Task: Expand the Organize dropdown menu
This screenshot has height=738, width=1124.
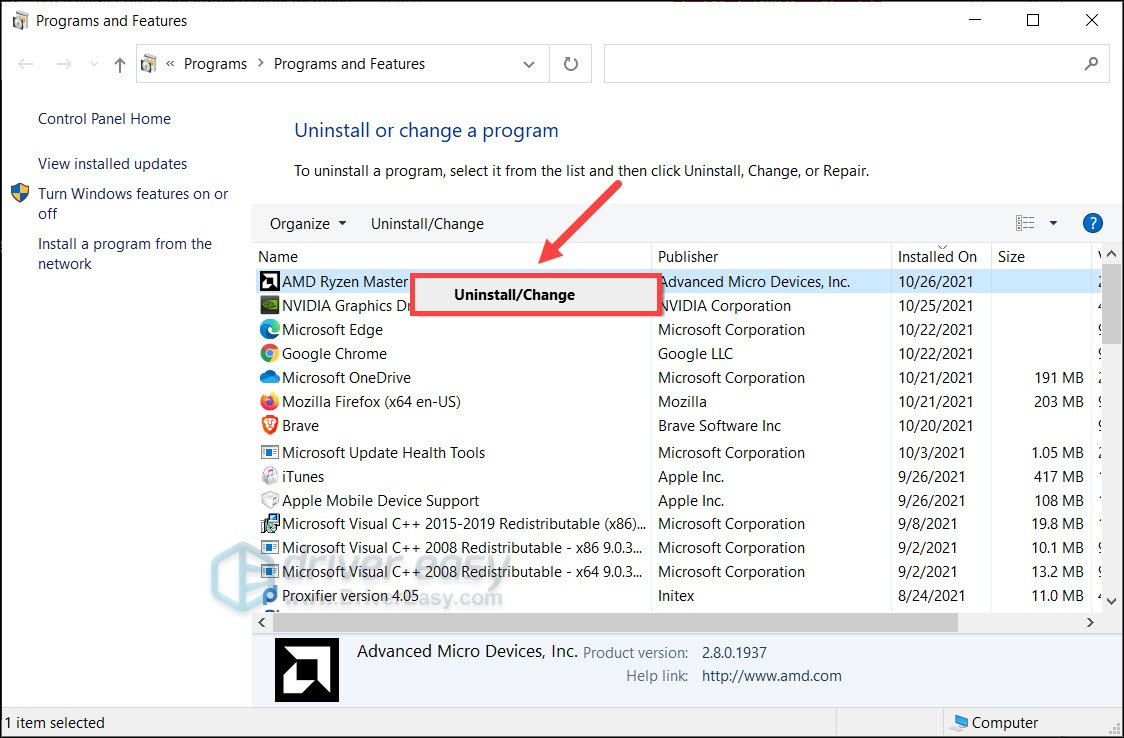Action: click(x=308, y=224)
